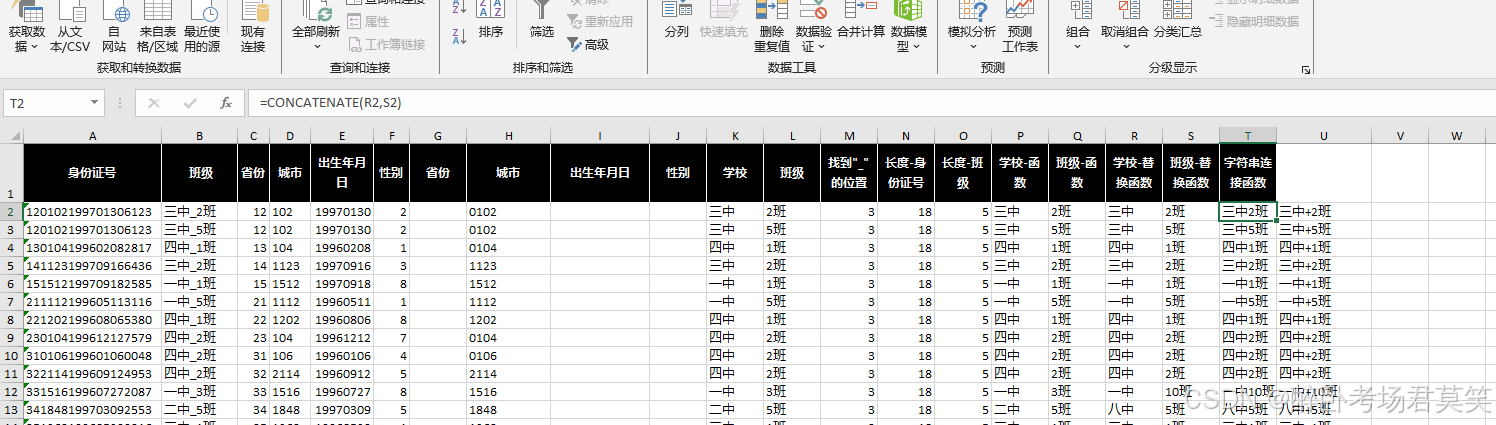Click the formula bar with =CONCATENATE(R2,S2)
Viewport: 1496px width, 425px height.
[870, 103]
